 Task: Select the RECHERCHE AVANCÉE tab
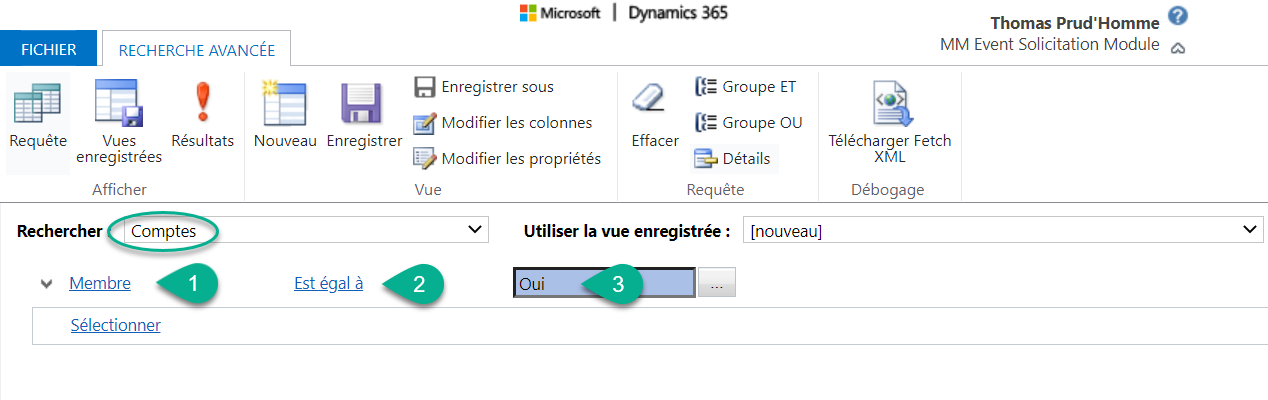196,50
